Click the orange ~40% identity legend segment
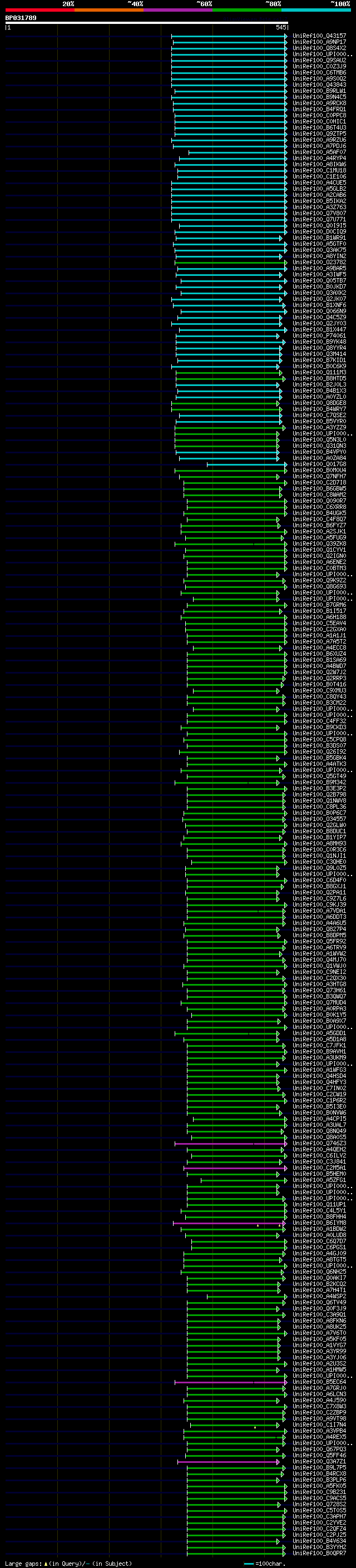The width and height of the screenshot is (356, 1568). pyautogui.click(x=109, y=10)
